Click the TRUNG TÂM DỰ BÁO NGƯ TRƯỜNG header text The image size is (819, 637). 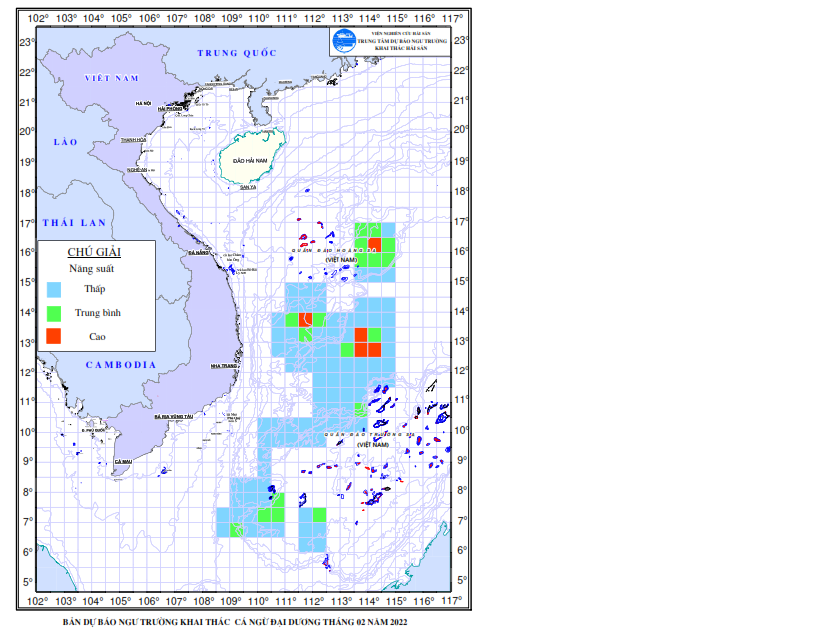click(x=402, y=41)
